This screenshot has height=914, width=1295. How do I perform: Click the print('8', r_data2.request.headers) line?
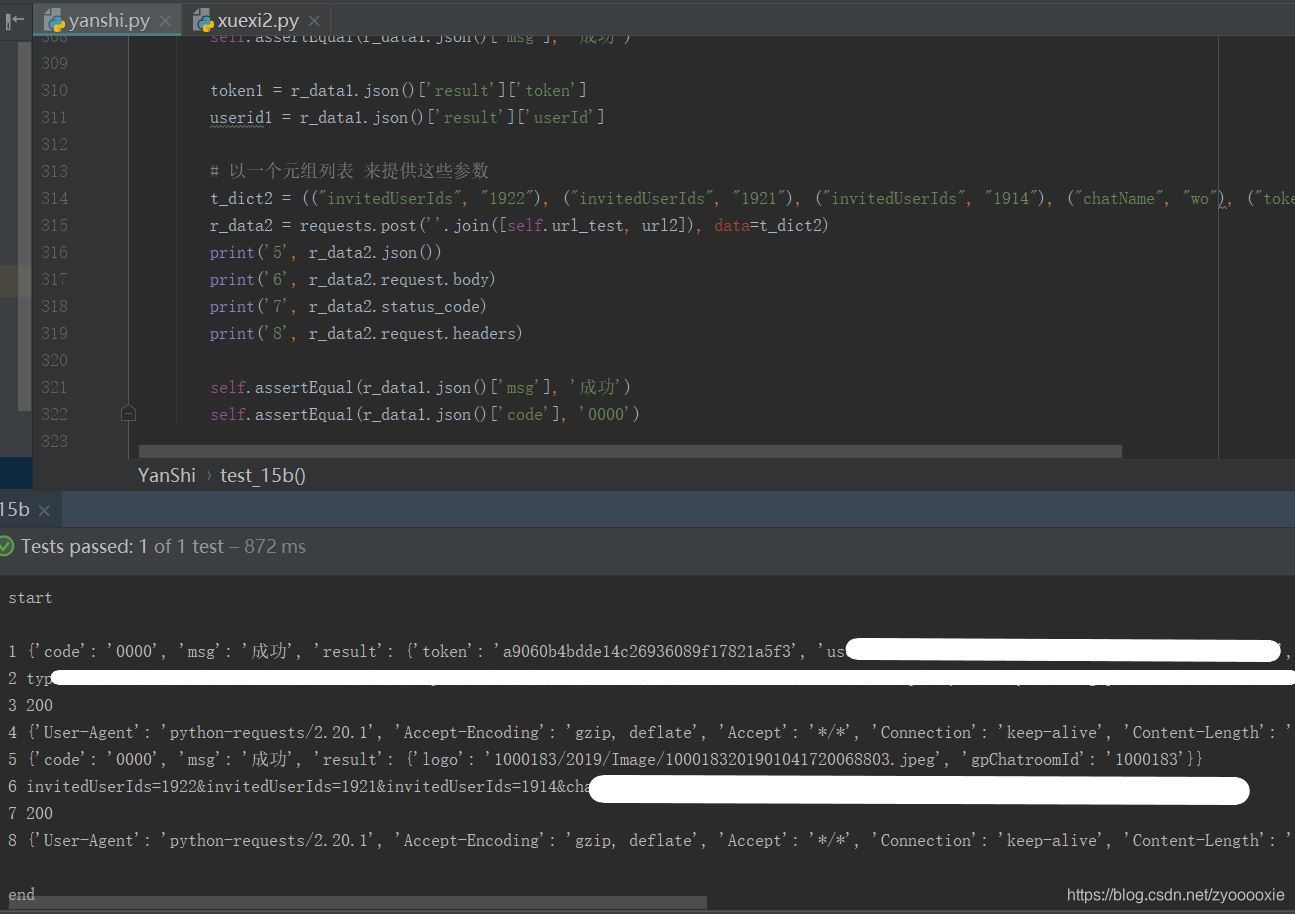[366, 333]
